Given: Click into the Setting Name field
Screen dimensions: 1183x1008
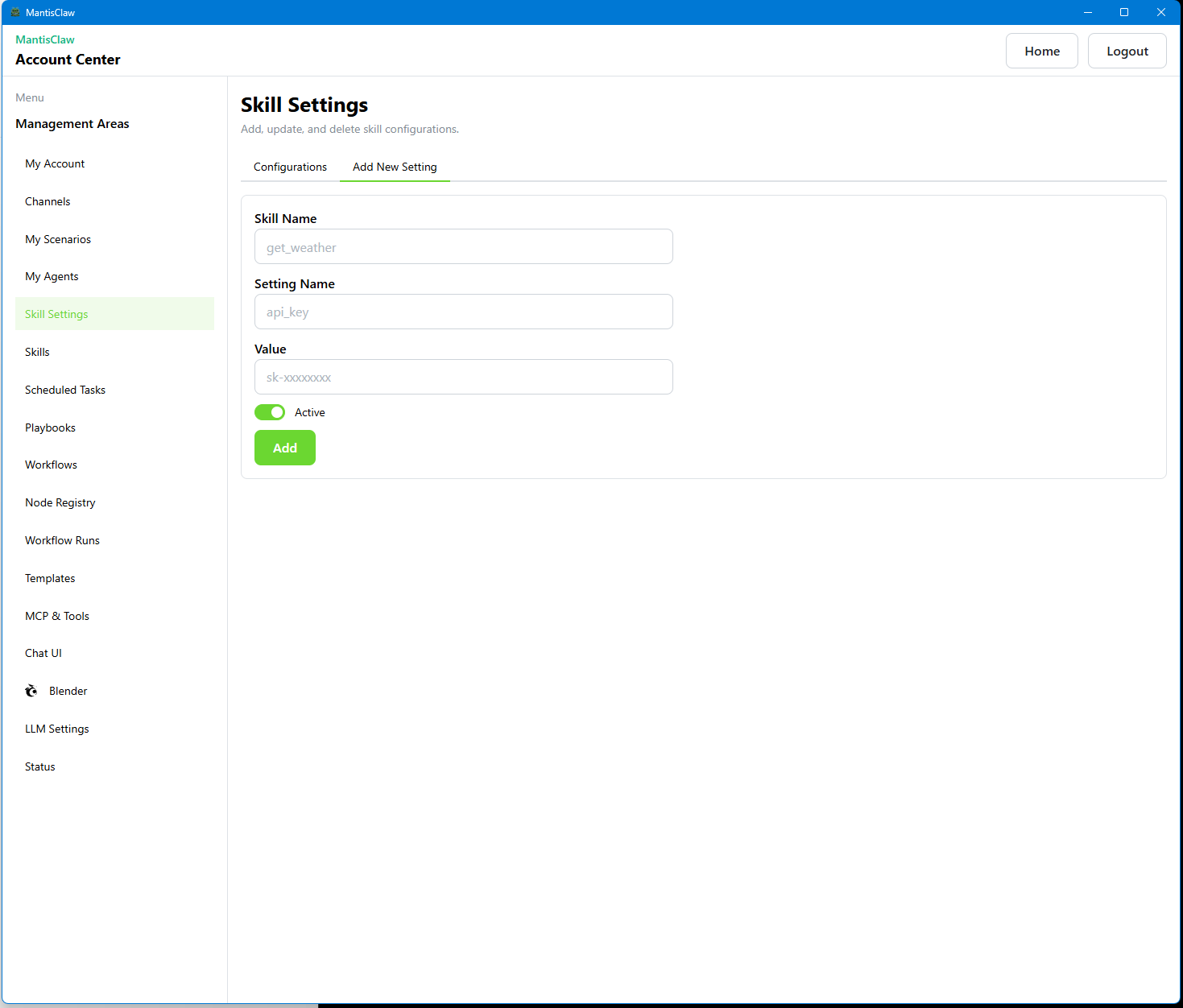Looking at the screenshot, I should (463, 312).
